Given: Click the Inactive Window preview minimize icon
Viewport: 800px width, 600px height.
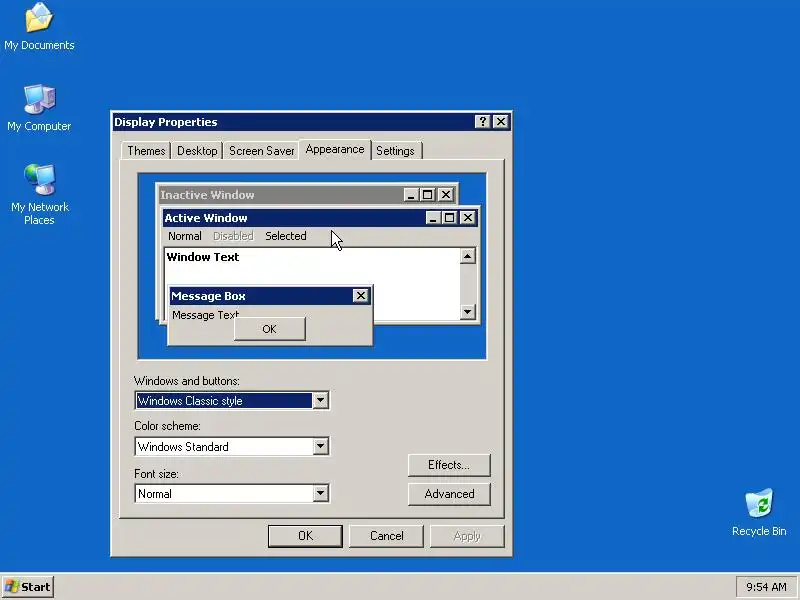Looking at the screenshot, I should [x=411, y=194].
